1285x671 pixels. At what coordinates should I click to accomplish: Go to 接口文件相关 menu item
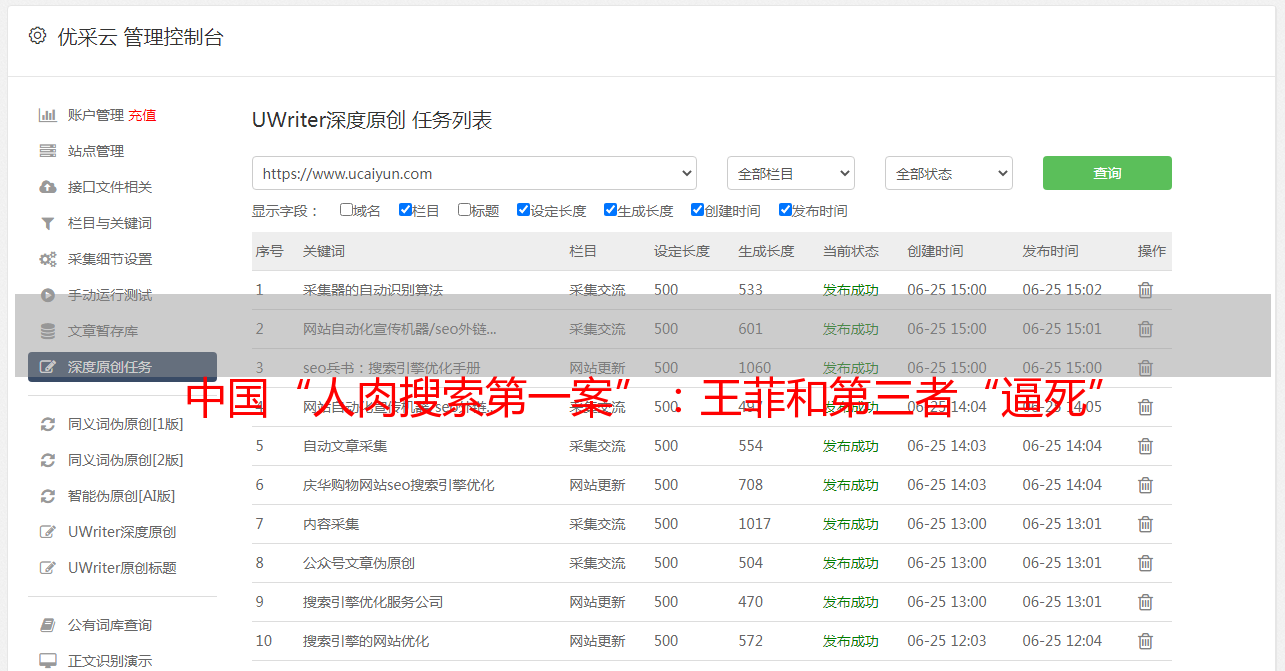pos(110,187)
